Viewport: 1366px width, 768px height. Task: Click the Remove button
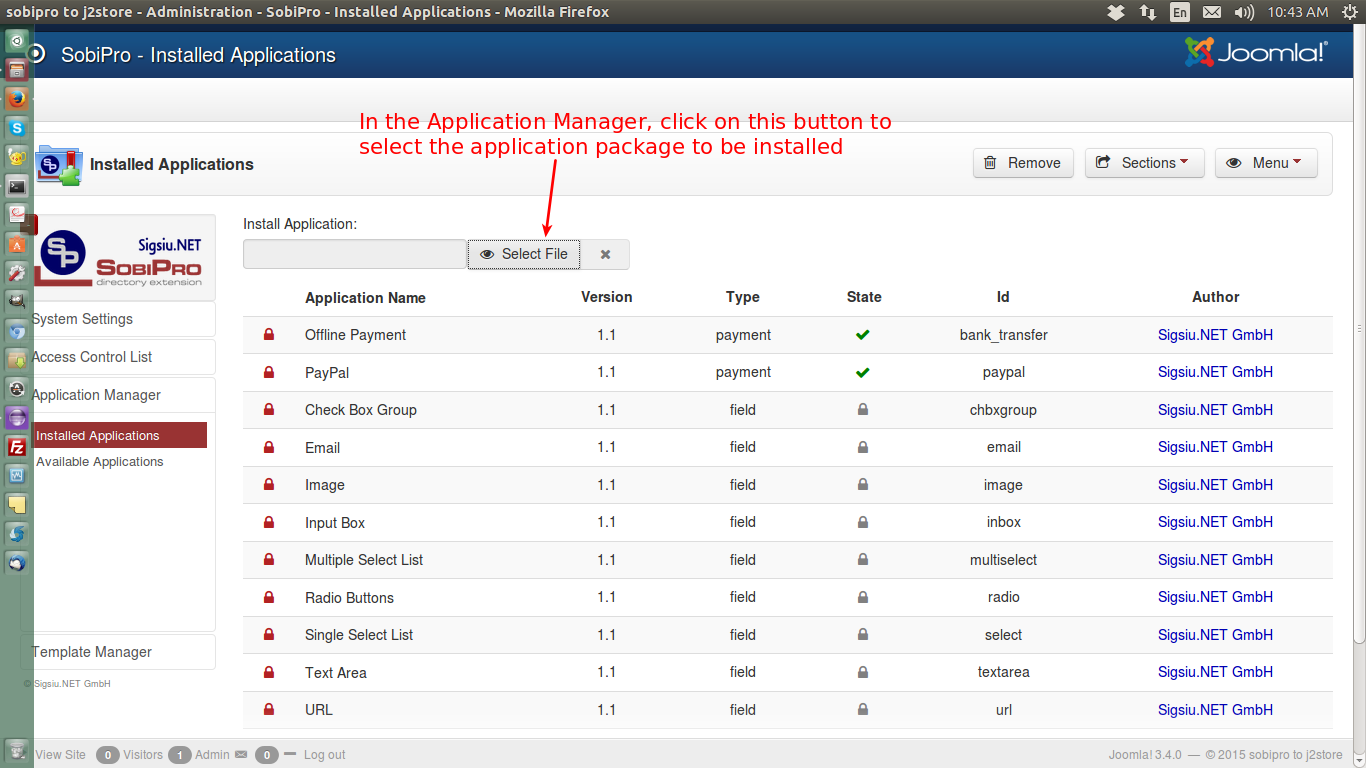1023,163
